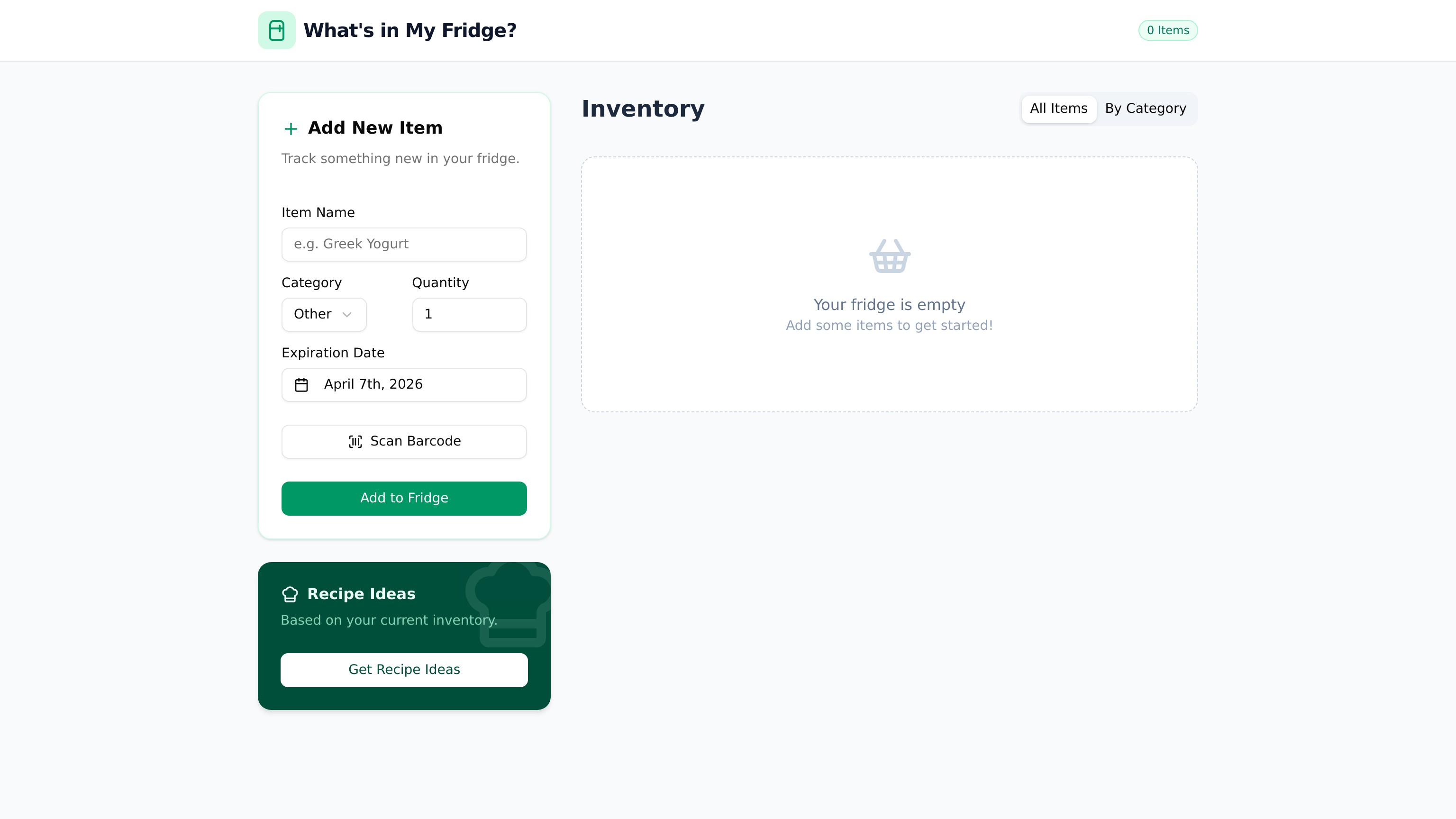Click the 0 Items counter badge
Viewport: 1456px width, 819px height.
click(x=1167, y=30)
